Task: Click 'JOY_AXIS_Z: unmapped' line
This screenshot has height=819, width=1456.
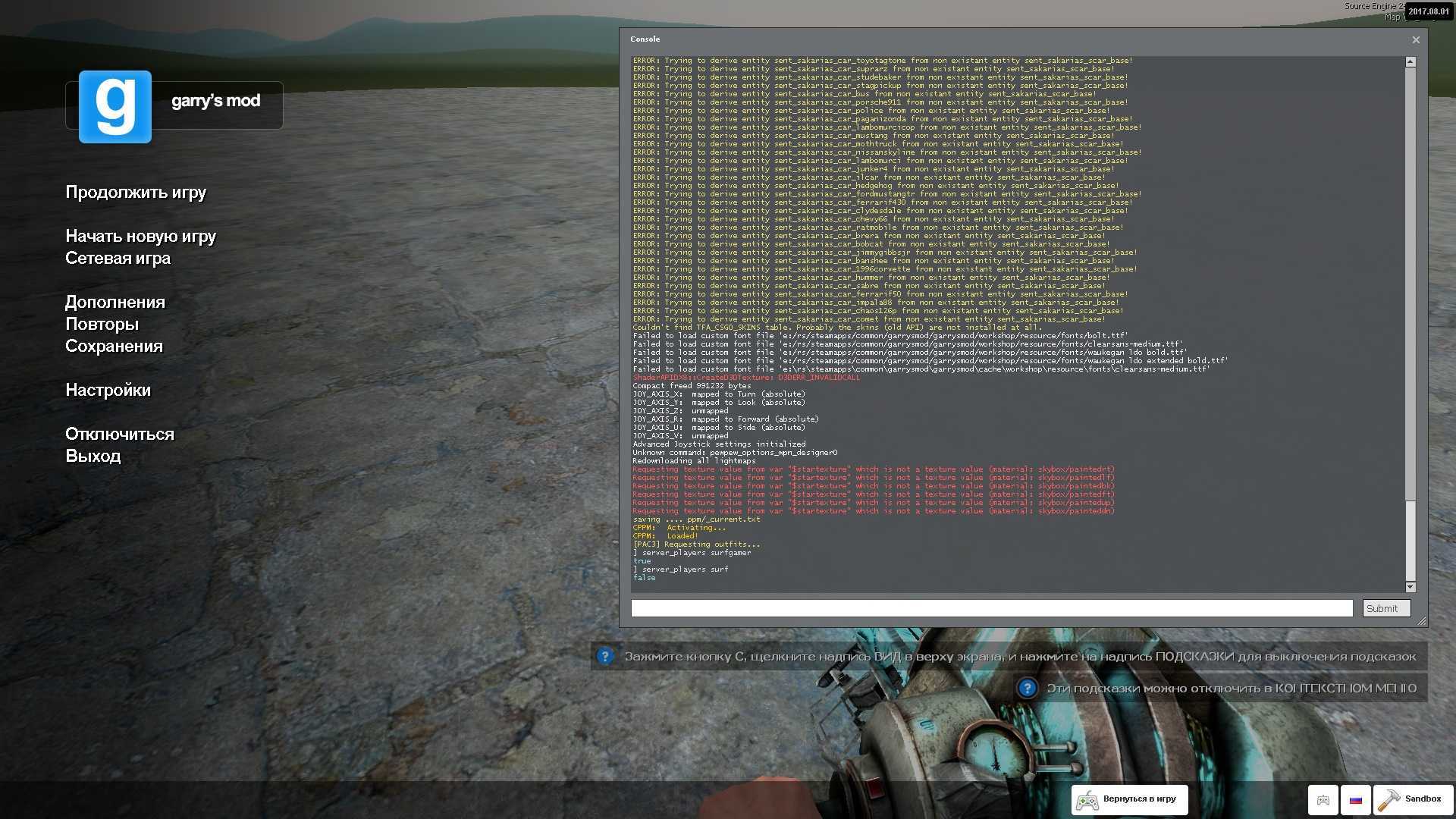Action: pyautogui.click(x=680, y=411)
